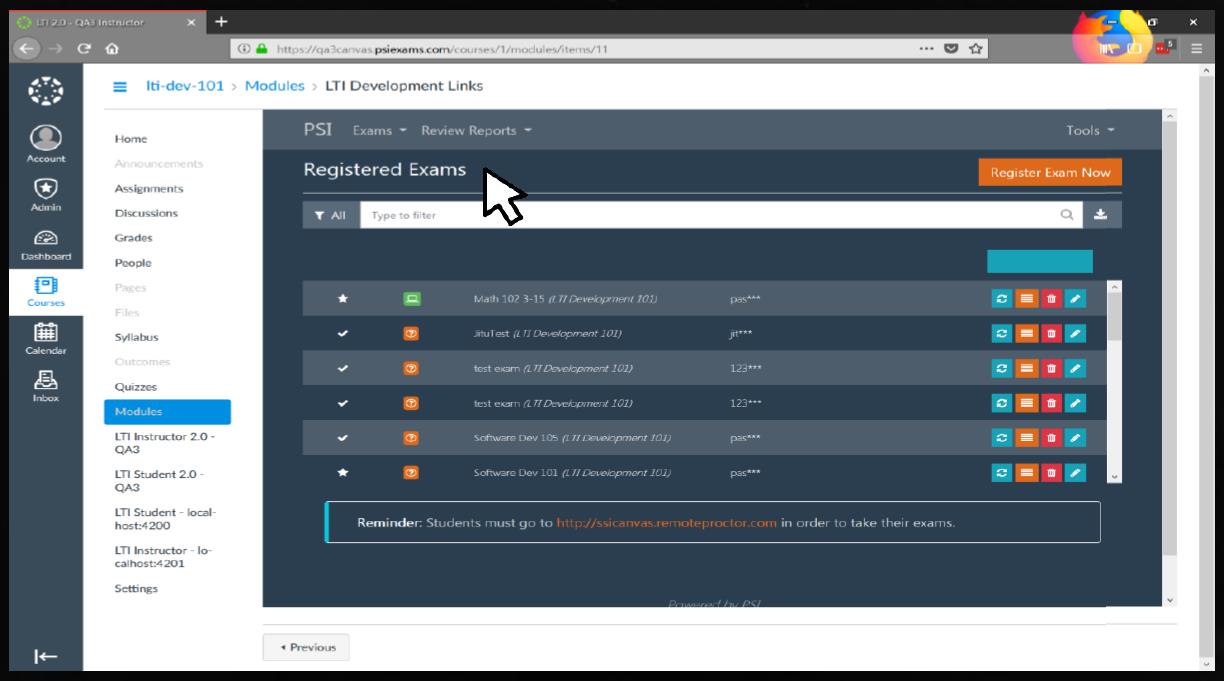
Task: Open Quizzes in the course menu
Action: pyautogui.click(x=135, y=387)
